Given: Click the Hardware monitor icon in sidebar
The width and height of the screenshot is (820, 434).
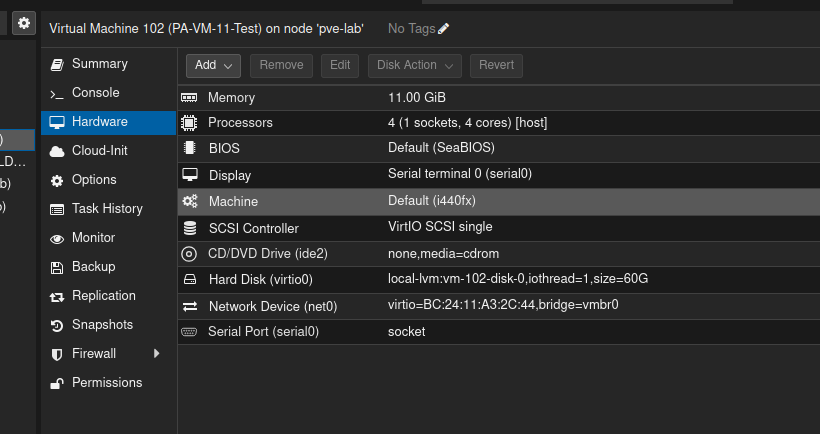Looking at the screenshot, I should coord(56,122).
